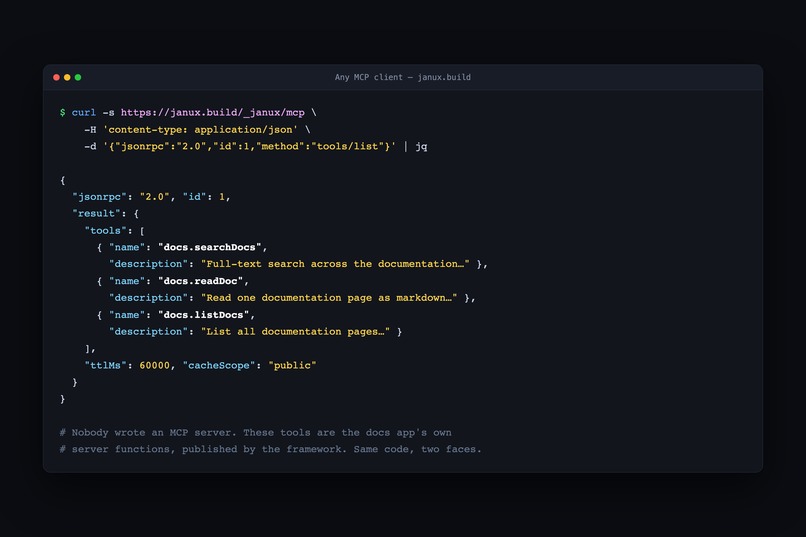Click the red close window dot
806x537 pixels.
(57, 78)
